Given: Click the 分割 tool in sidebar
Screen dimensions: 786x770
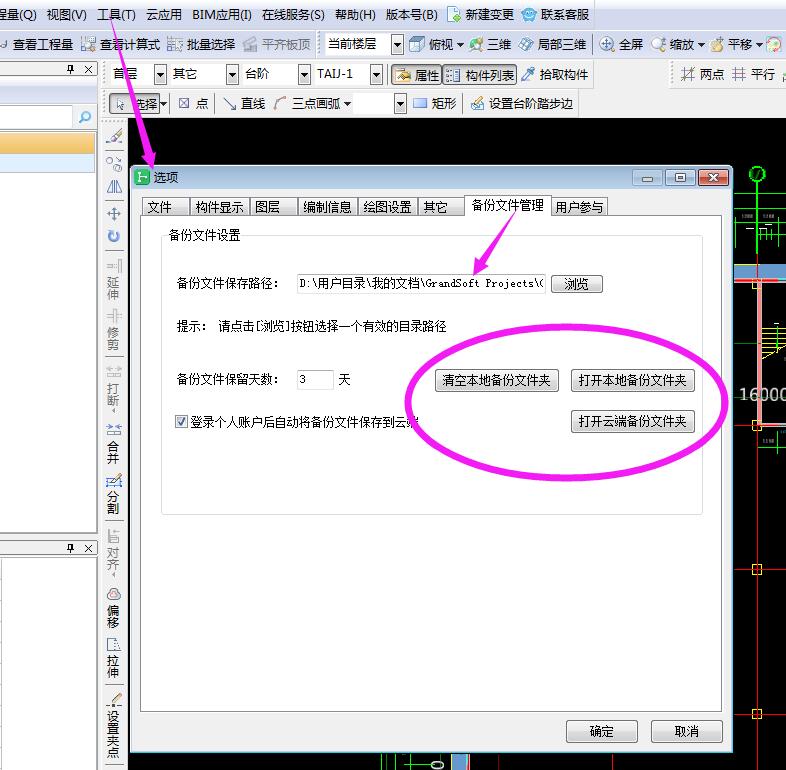Looking at the screenshot, I should (114, 493).
